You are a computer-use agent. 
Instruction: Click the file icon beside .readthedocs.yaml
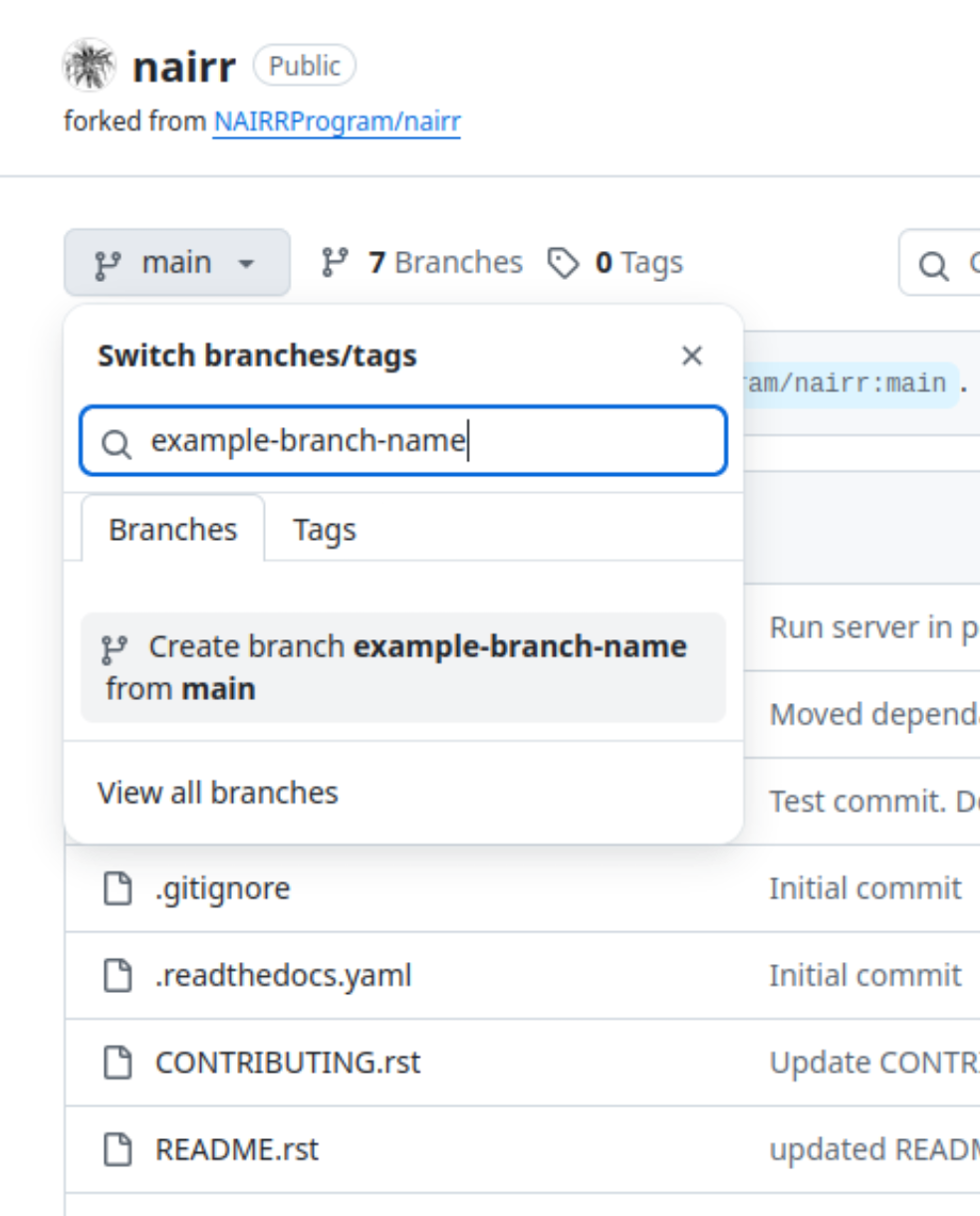[119, 975]
